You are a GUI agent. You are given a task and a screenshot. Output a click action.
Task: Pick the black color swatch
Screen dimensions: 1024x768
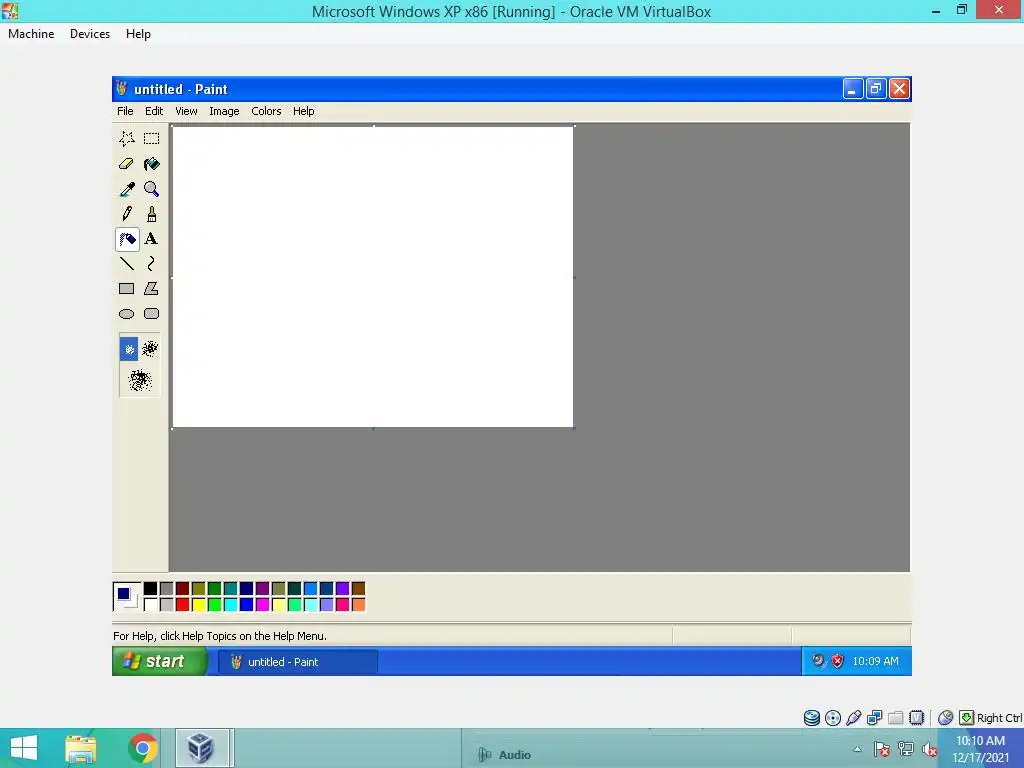pyautogui.click(x=150, y=588)
